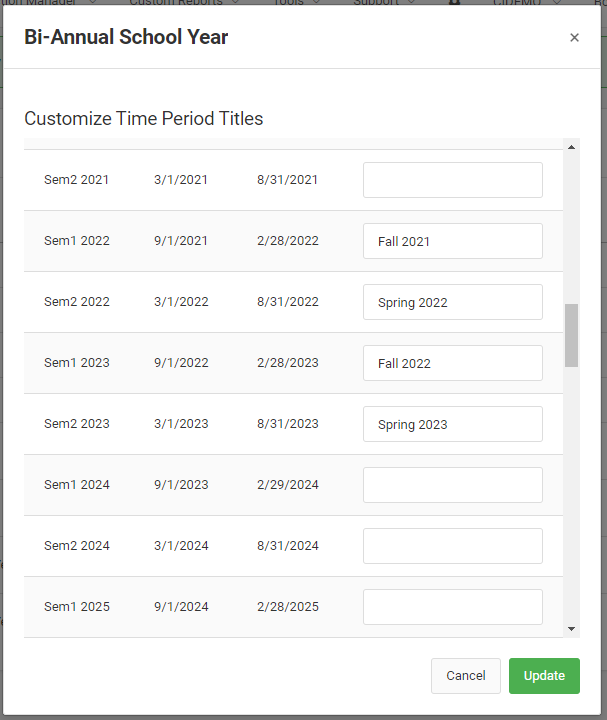Click the Sem1 2022 period label
This screenshot has width=607, height=720.
click(77, 241)
